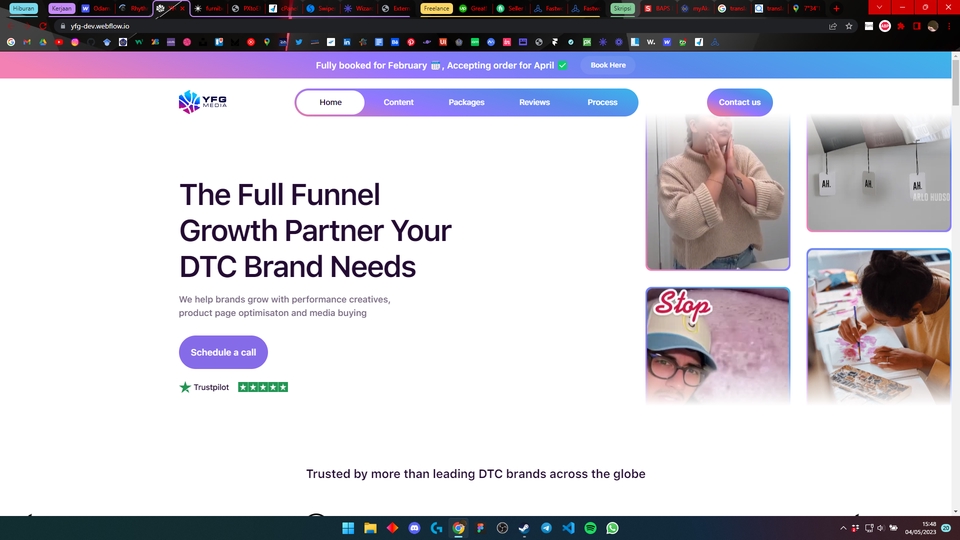Open the tab search dropdown arrow
960x540 pixels.
point(879,7)
